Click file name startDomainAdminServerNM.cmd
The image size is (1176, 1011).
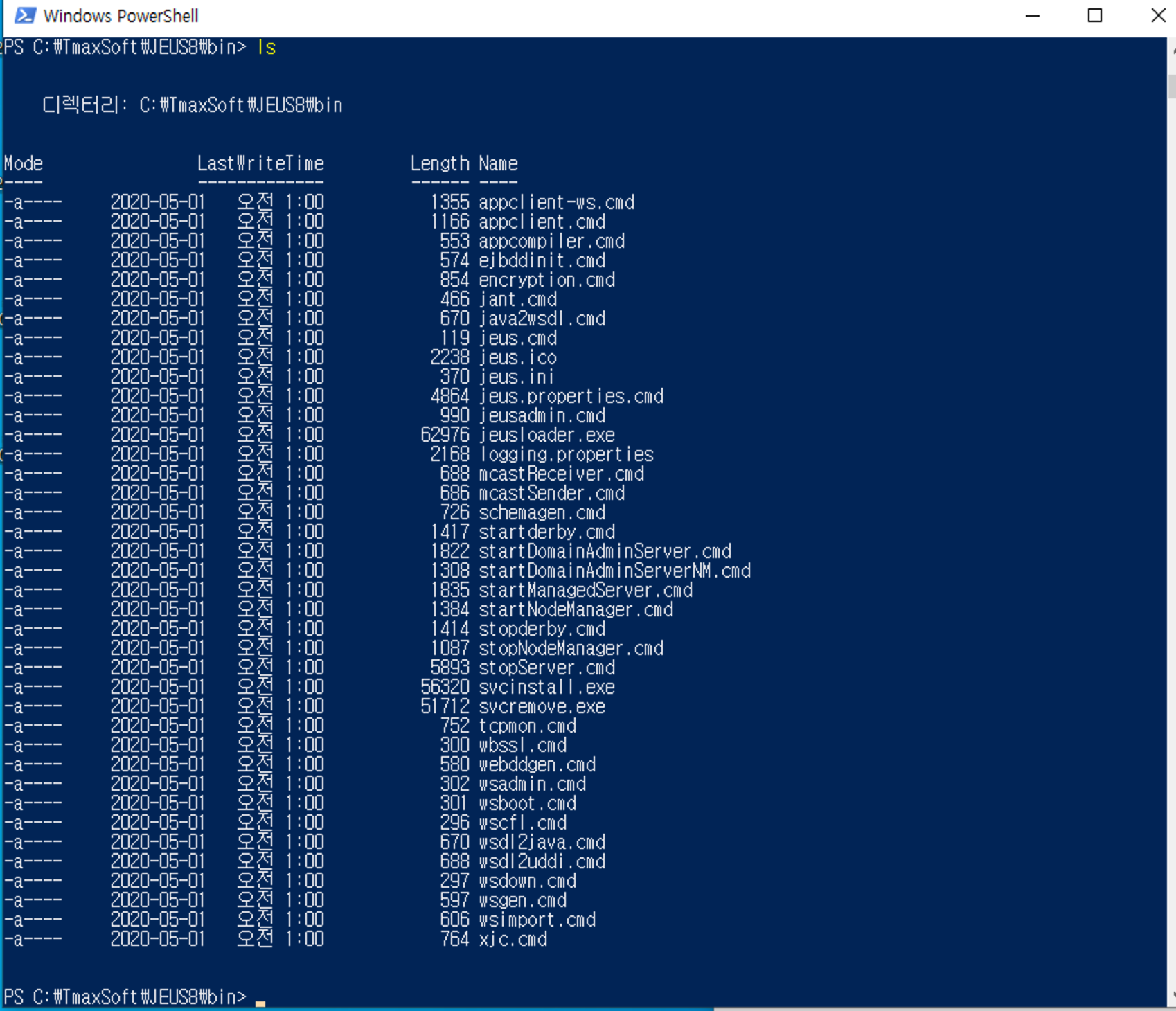(615, 571)
